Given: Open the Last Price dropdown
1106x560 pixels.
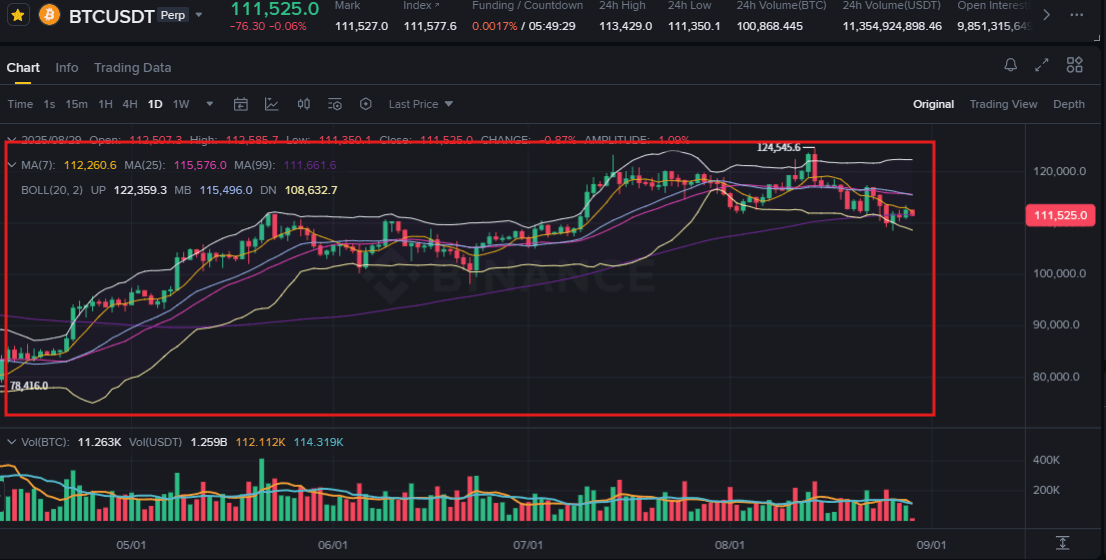Looking at the screenshot, I should click(420, 104).
